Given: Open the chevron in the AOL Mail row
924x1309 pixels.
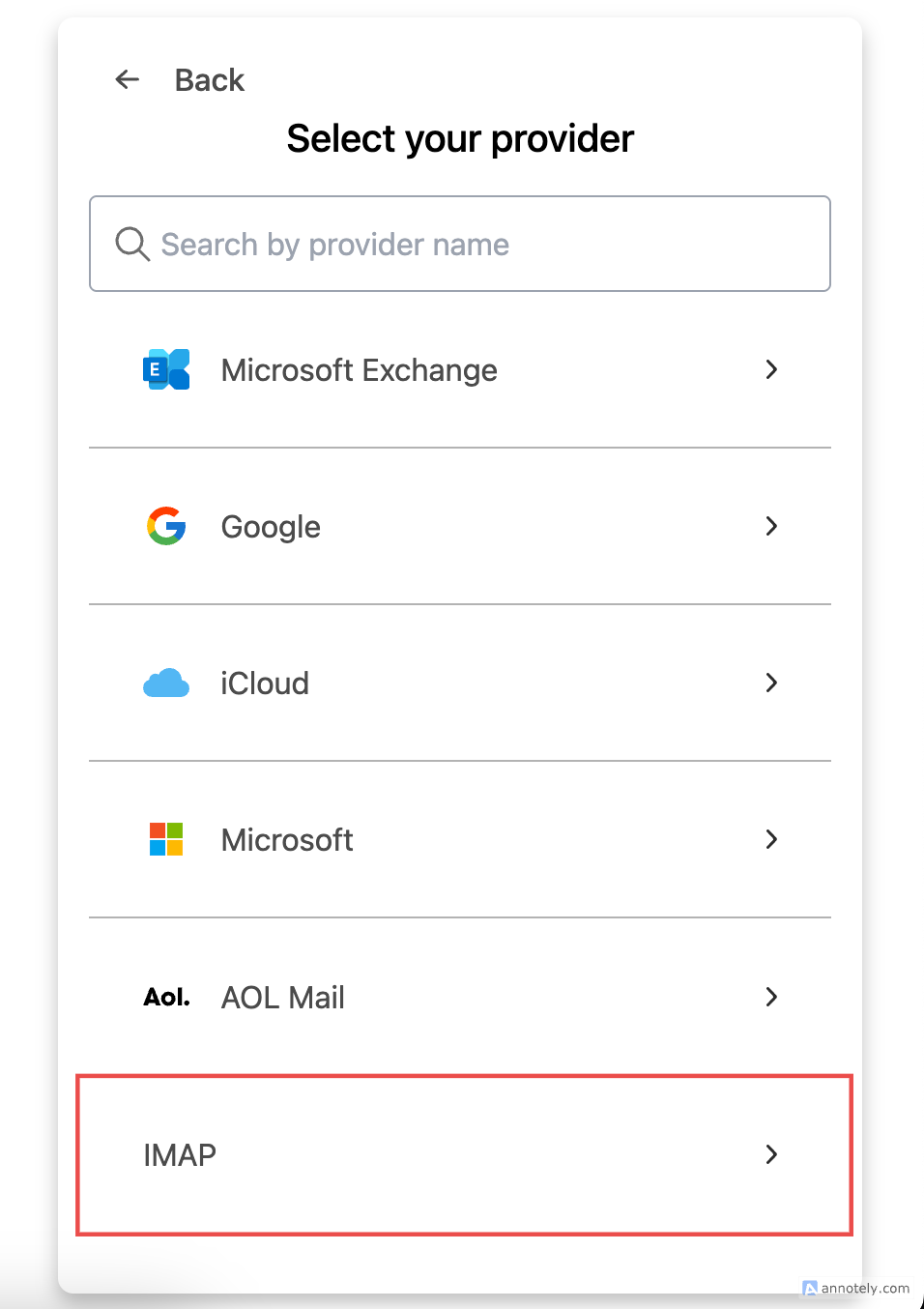Looking at the screenshot, I should pos(771,997).
